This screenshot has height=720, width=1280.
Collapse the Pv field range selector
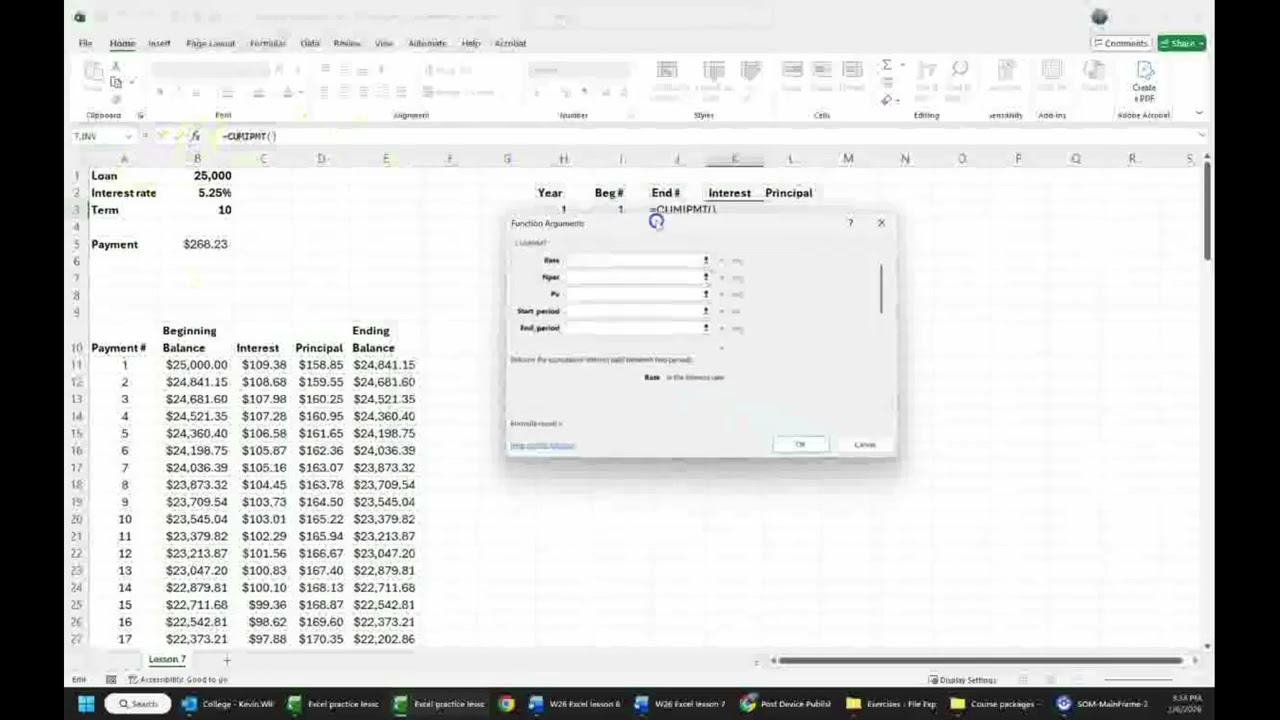click(x=706, y=294)
